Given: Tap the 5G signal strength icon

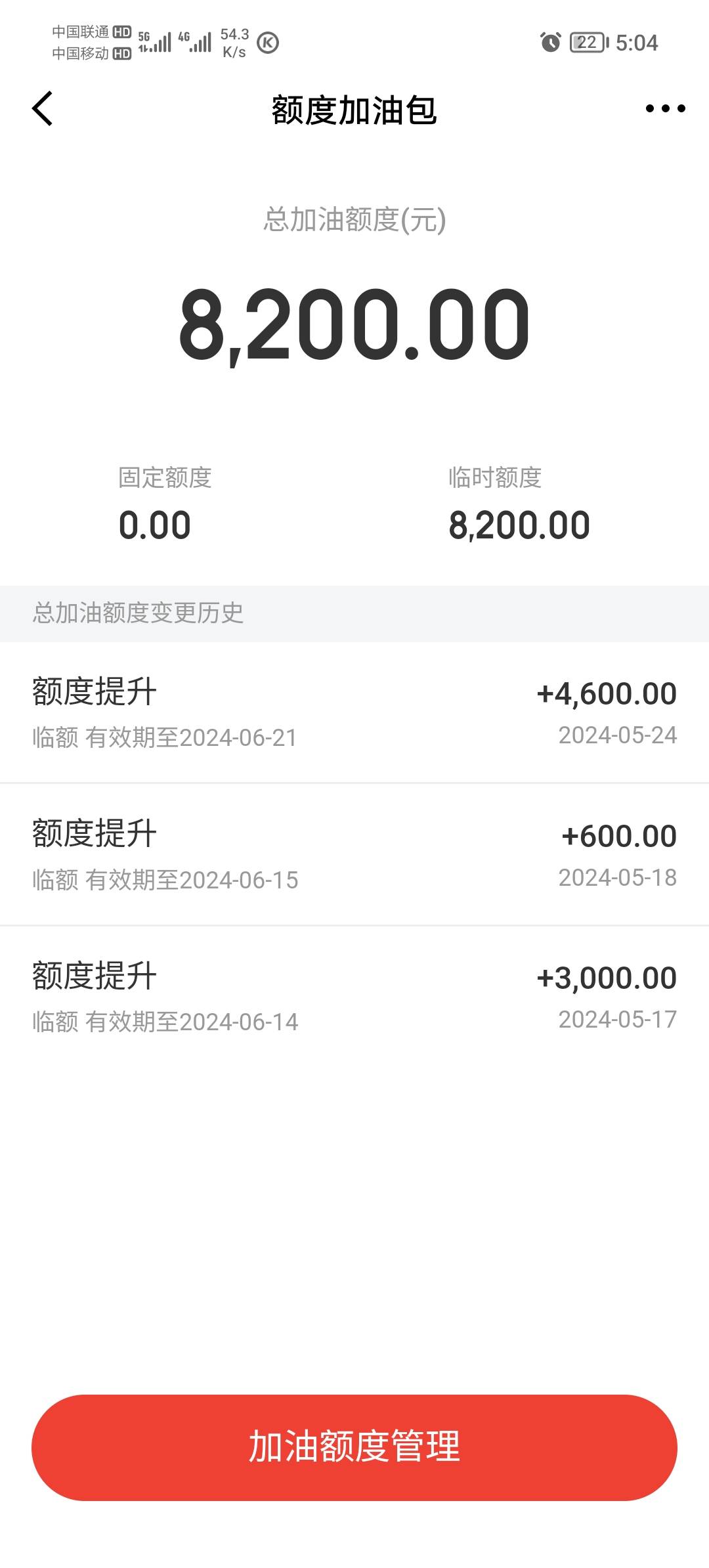Looking at the screenshot, I should [x=155, y=42].
